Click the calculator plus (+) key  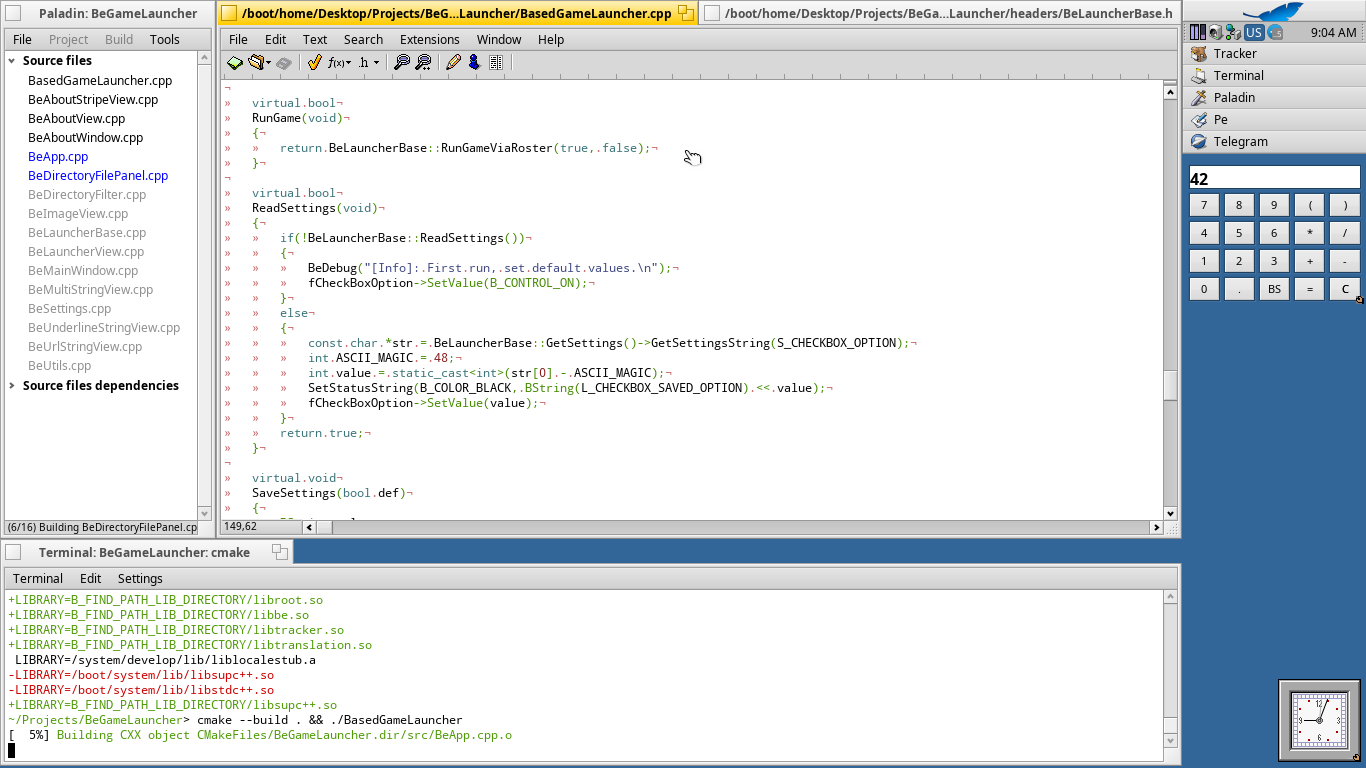[1309, 261]
